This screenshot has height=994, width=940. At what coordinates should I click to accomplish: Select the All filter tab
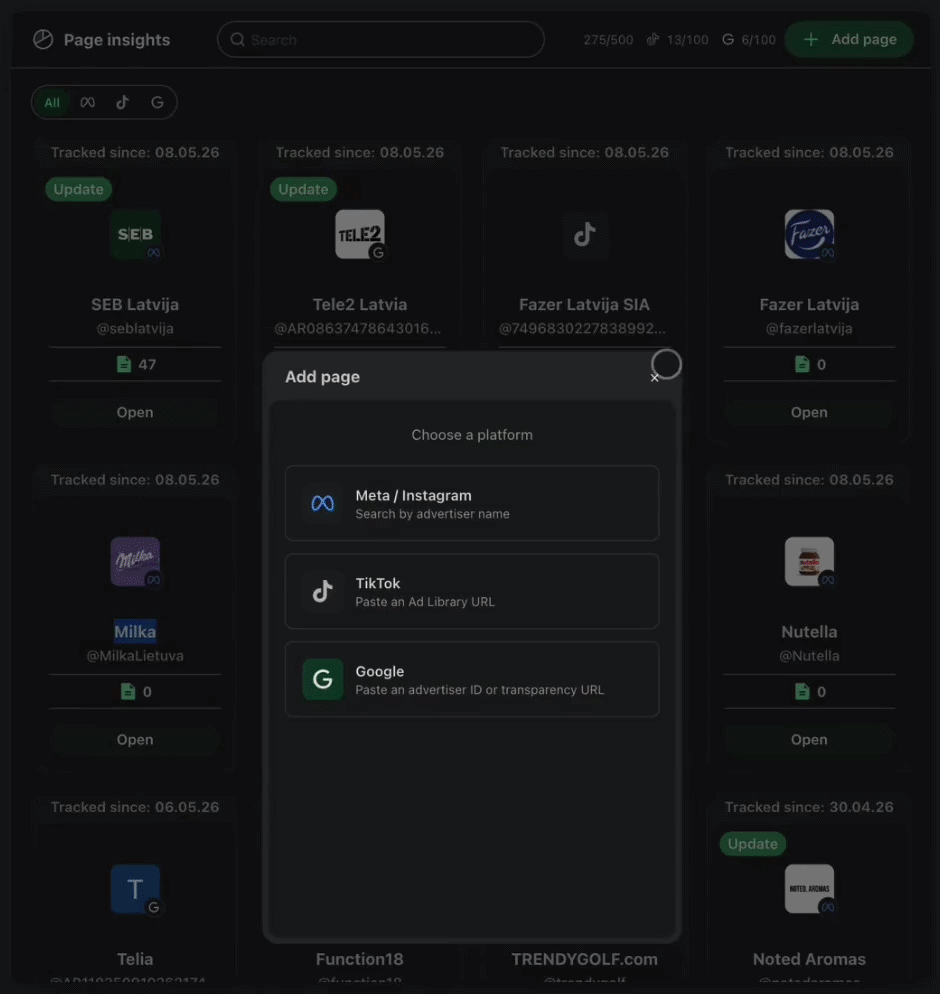[x=52, y=103]
